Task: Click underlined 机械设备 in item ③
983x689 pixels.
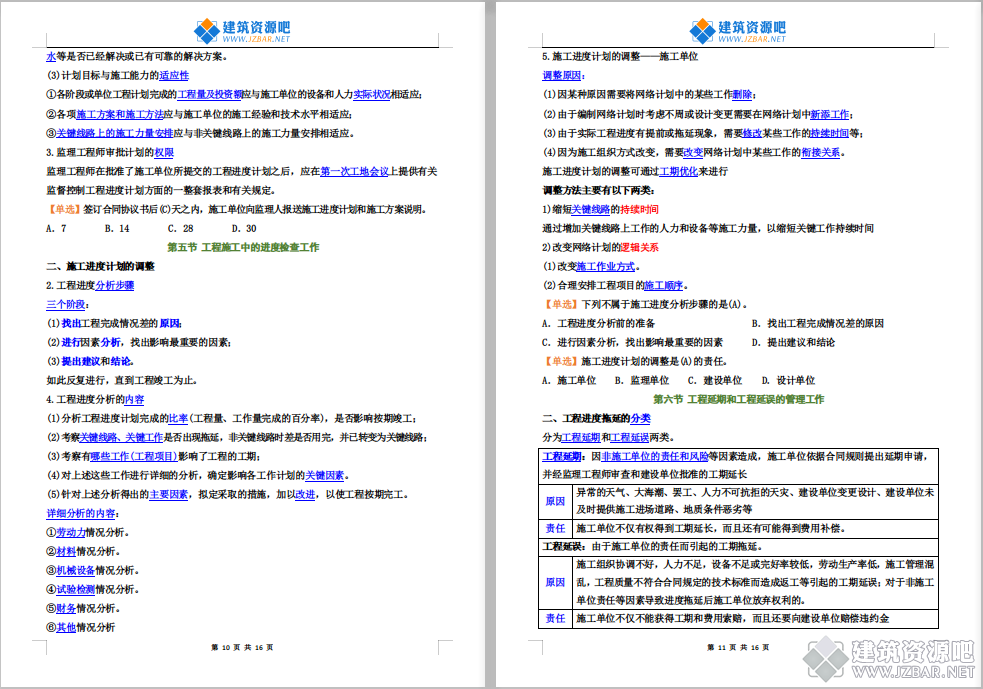Action: tap(76, 571)
